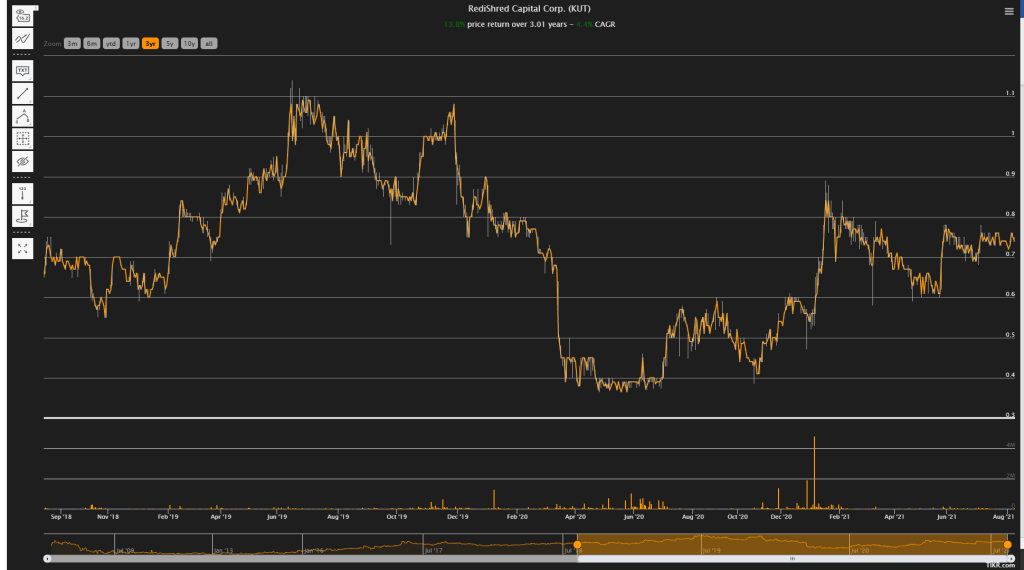Click the 4M volume axis label
The width and height of the screenshot is (1024, 570).
pos(1011,445)
